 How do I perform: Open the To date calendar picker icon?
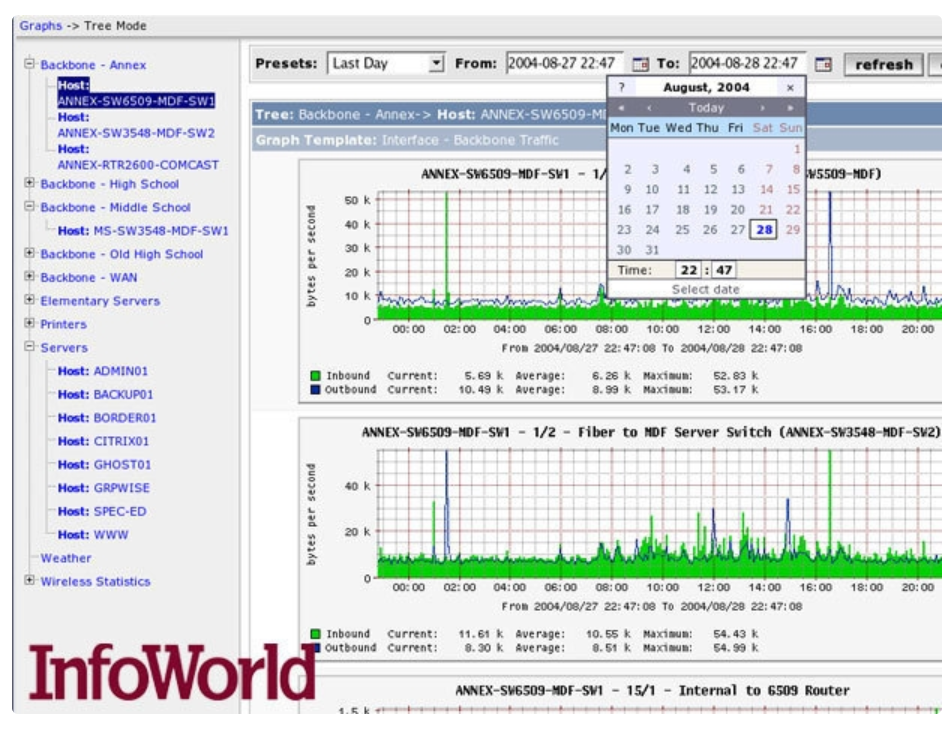(823, 64)
